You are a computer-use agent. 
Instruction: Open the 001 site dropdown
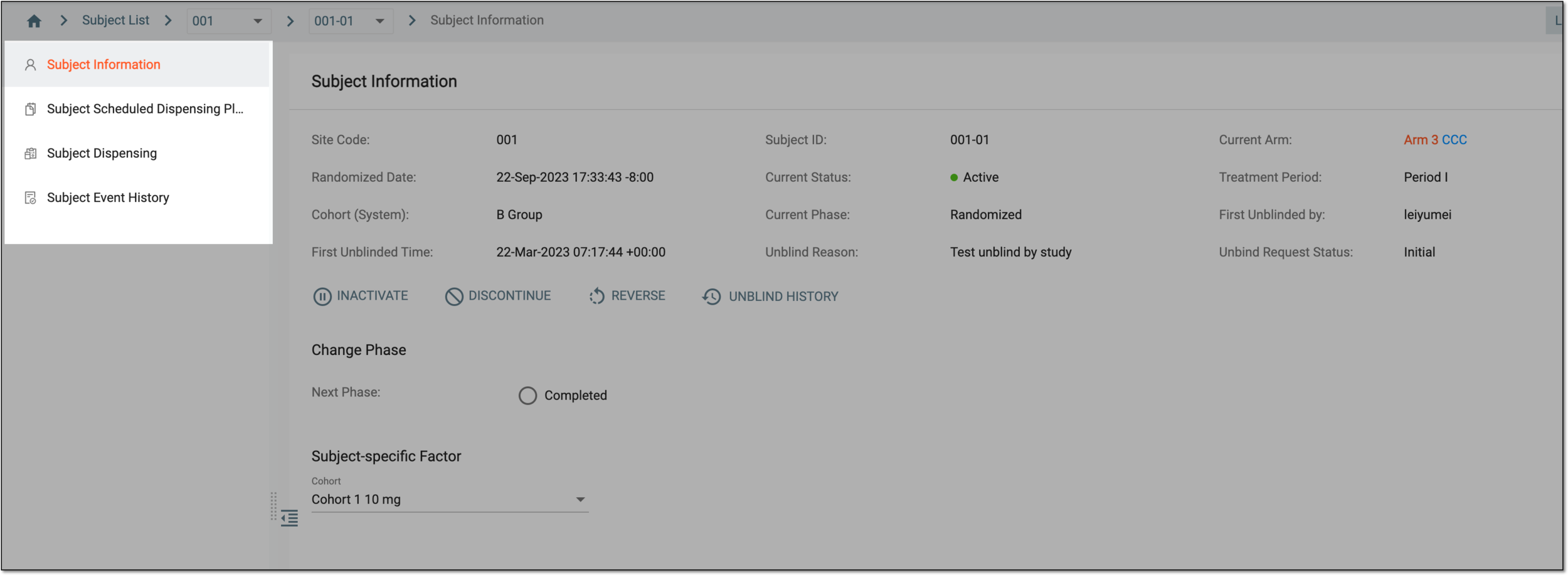228,21
